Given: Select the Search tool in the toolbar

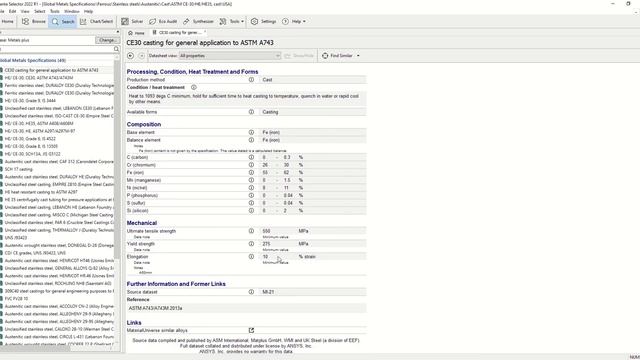Looking at the screenshot, I should point(63,21).
